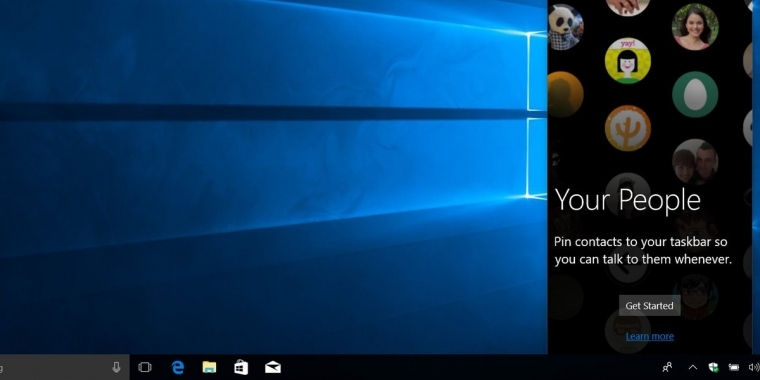Open Microsoft Edge from the taskbar
The image size is (760, 380).
point(178,367)
